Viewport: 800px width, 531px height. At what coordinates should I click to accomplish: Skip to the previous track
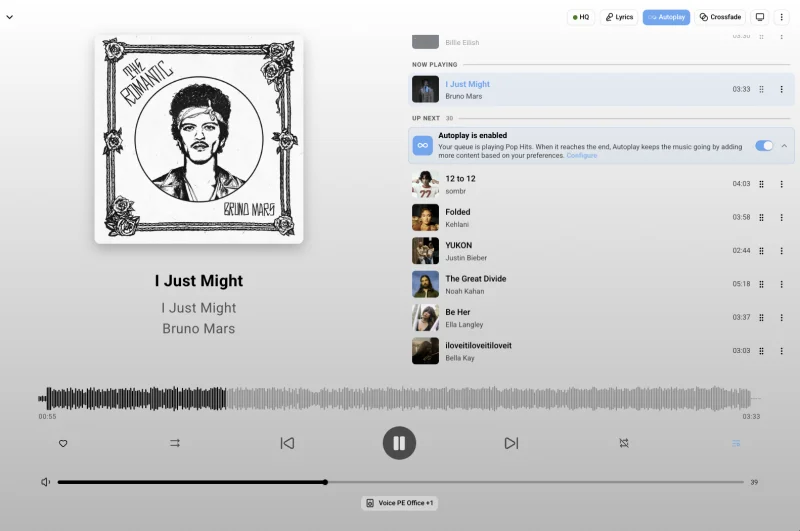(x=287, y=443)
